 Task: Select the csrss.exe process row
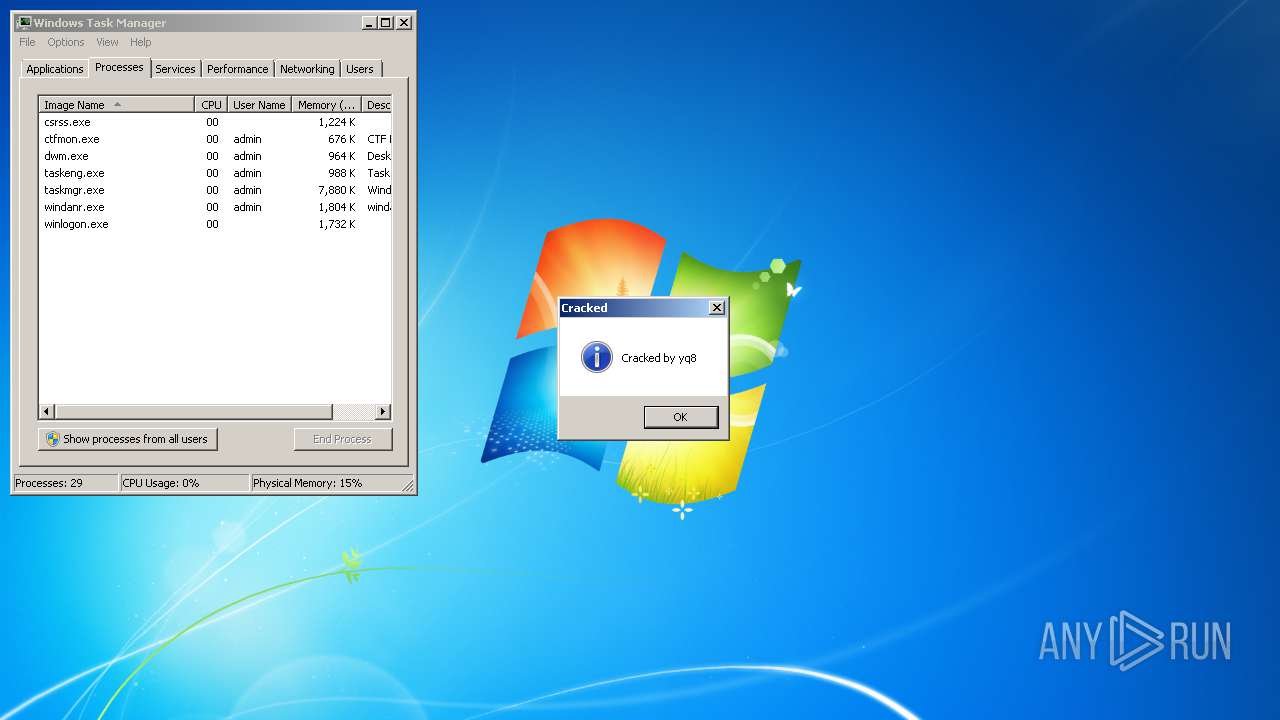[x=215, y=122]
